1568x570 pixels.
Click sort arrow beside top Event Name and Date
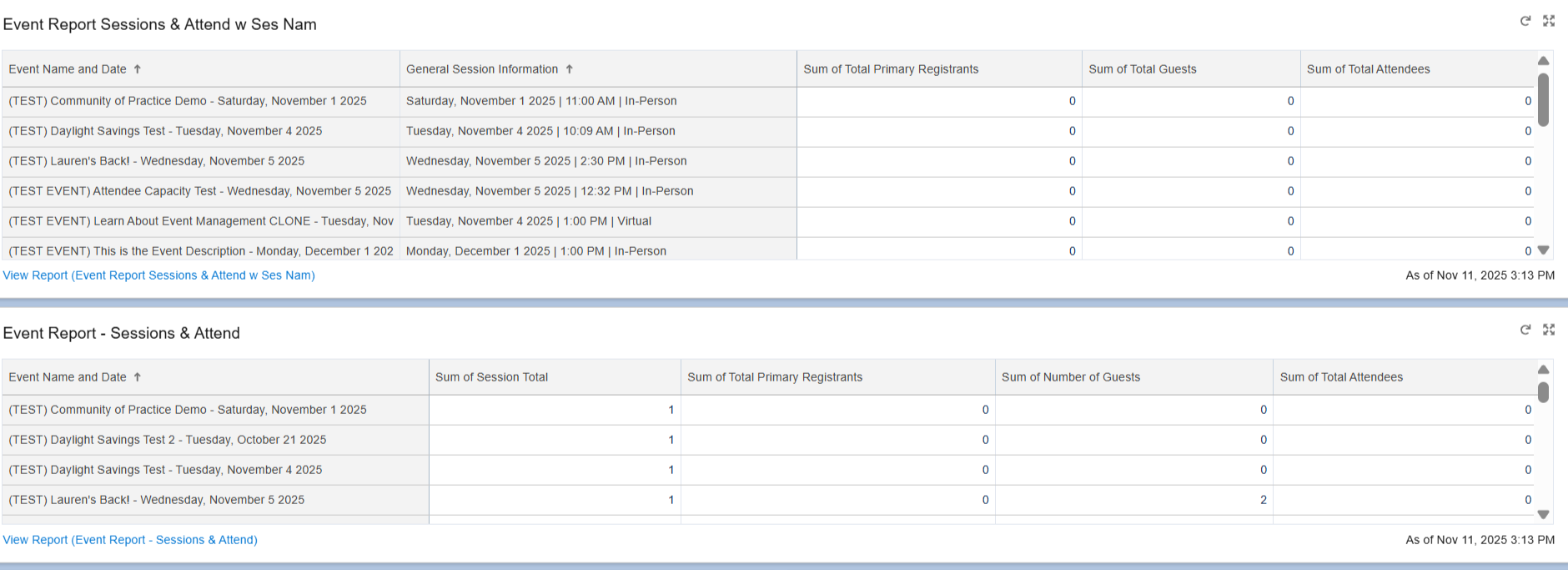(138, 69)
